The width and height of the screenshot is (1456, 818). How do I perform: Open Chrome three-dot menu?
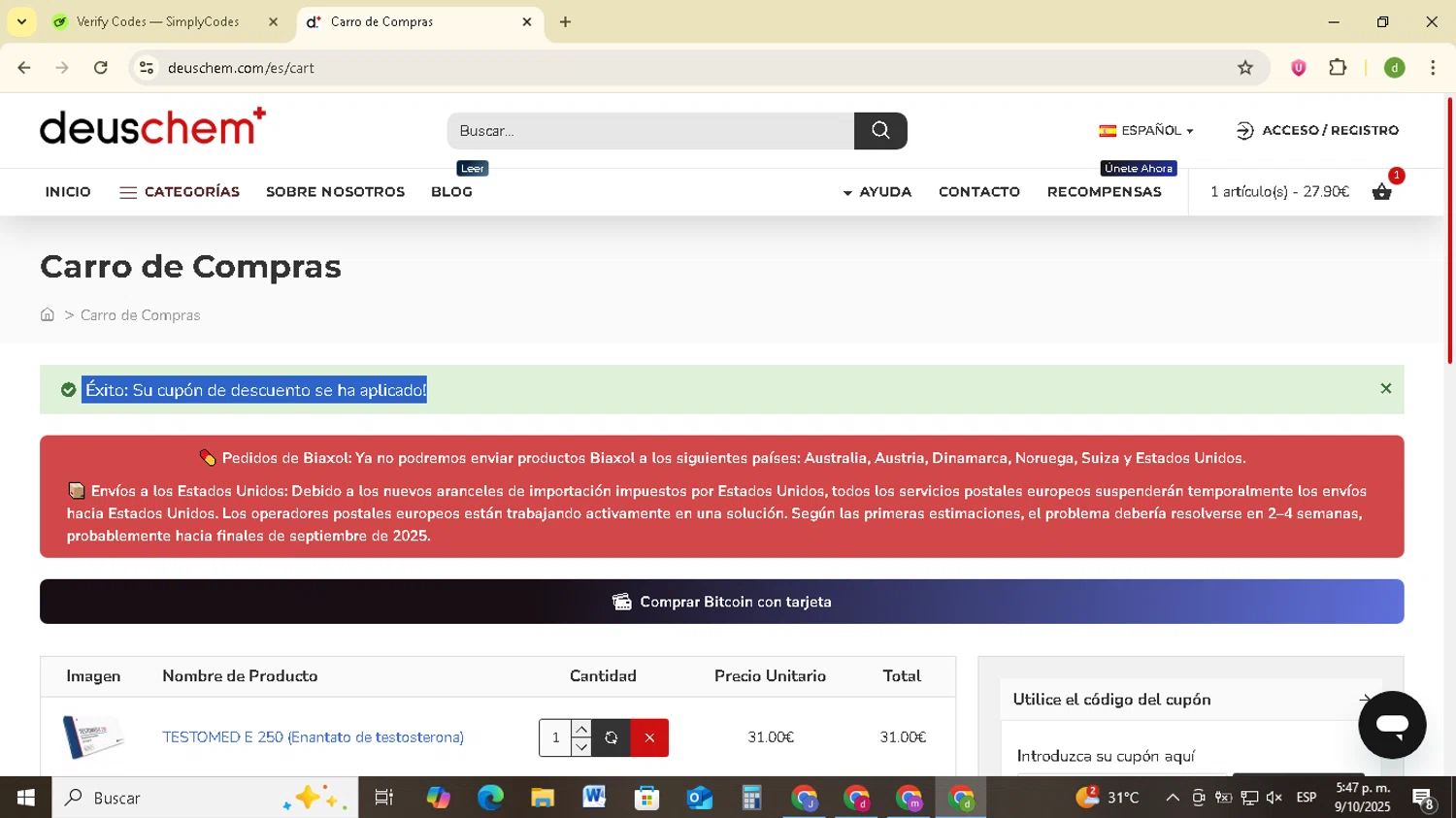pyautogui.click(x=1433, y=68)
